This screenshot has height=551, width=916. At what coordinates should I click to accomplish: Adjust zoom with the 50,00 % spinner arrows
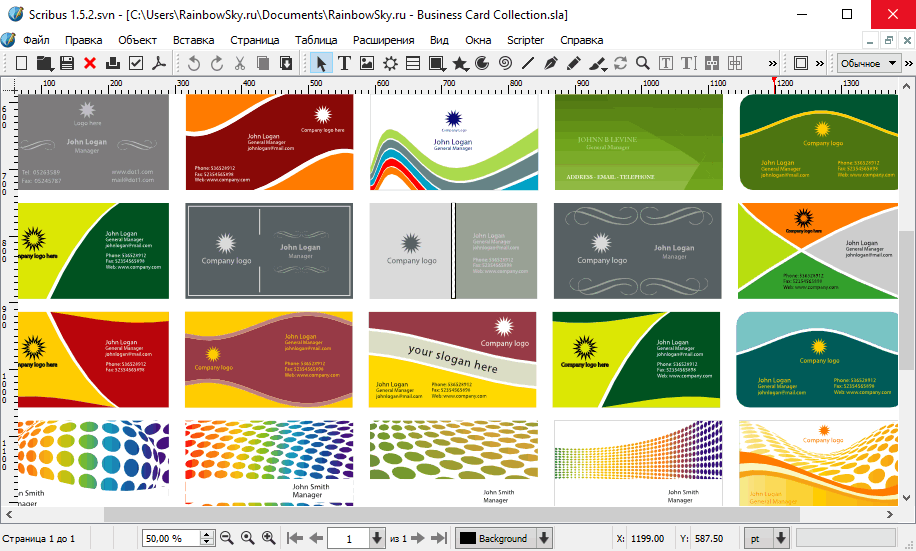pos(207,538)
